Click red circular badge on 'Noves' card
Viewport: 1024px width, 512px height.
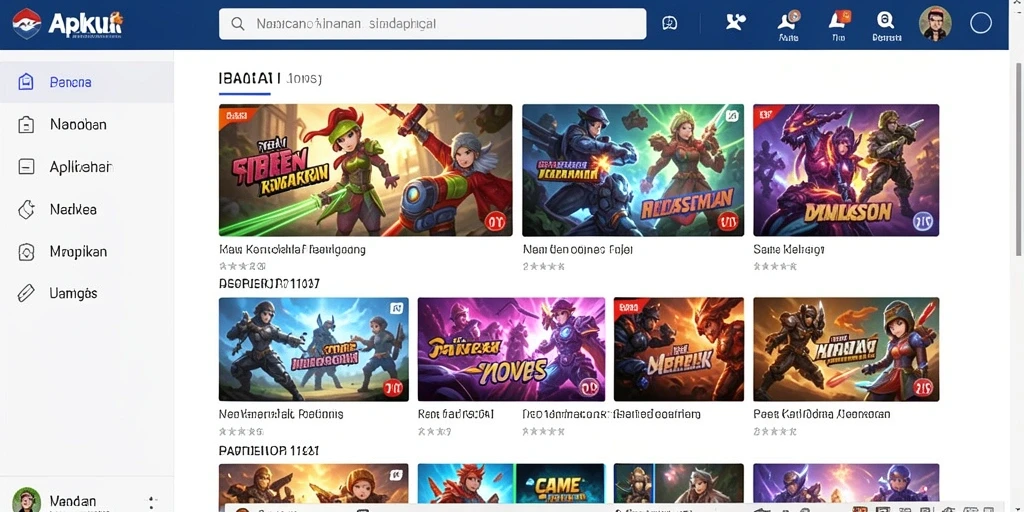[x=589, y=388]
